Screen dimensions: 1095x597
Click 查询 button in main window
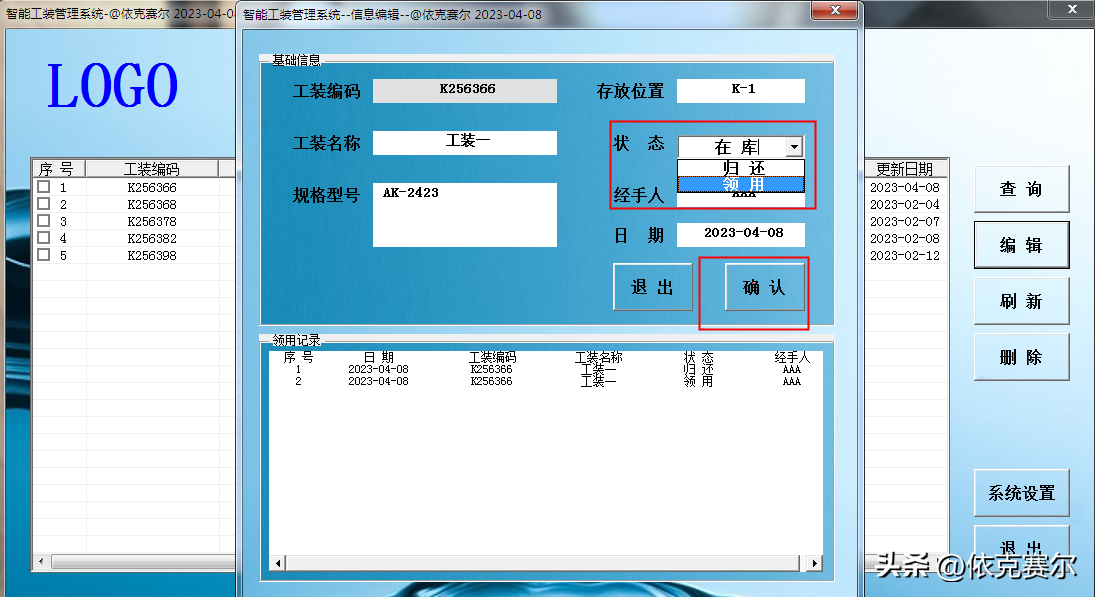(1021, 189)
